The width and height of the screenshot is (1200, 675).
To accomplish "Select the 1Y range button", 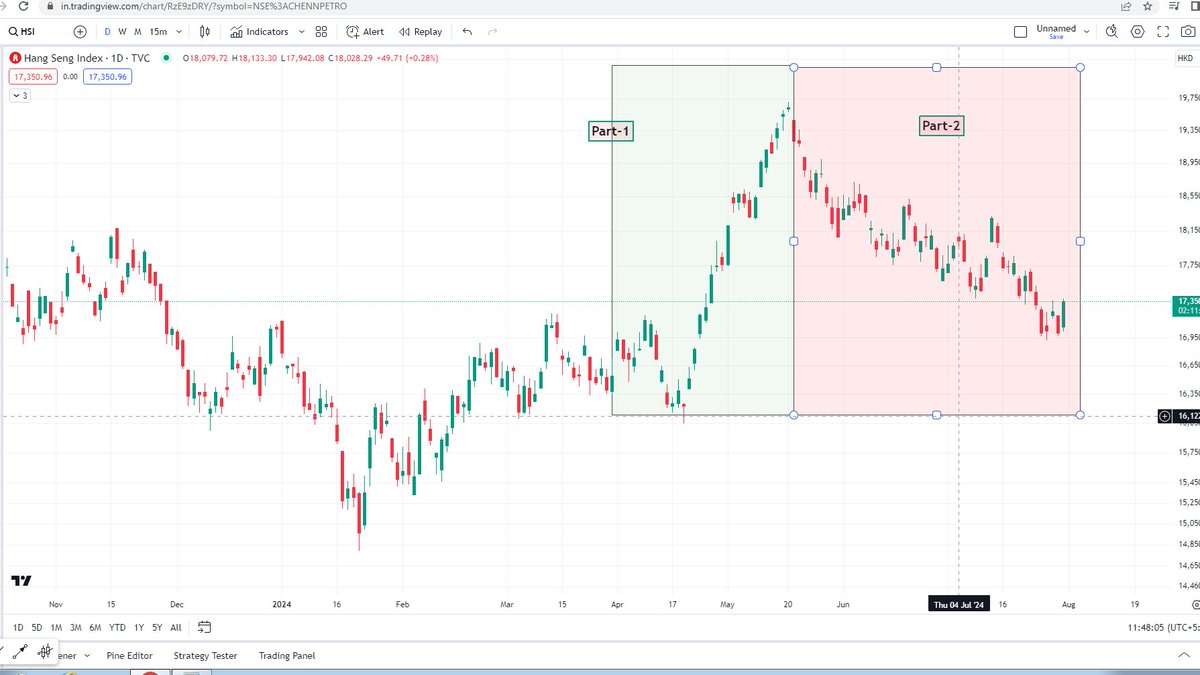I will 138,627.
